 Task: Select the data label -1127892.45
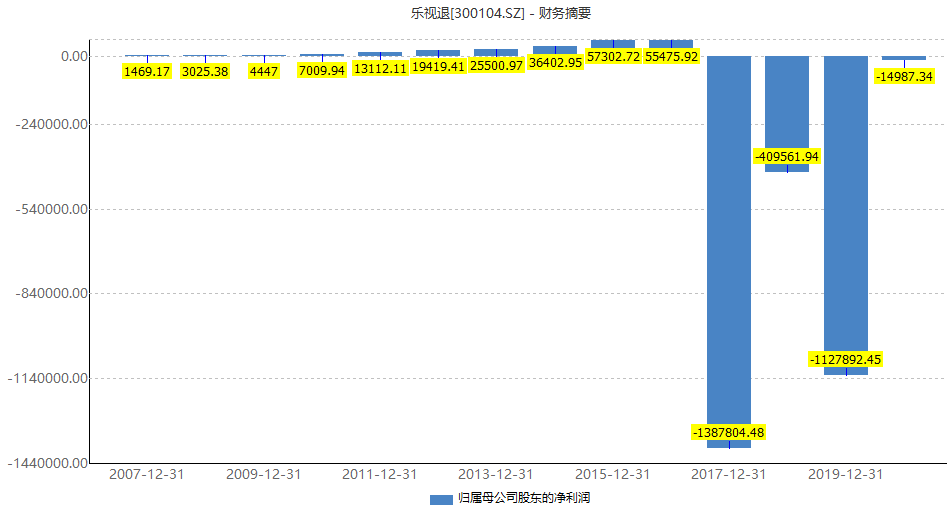point(846,360)
